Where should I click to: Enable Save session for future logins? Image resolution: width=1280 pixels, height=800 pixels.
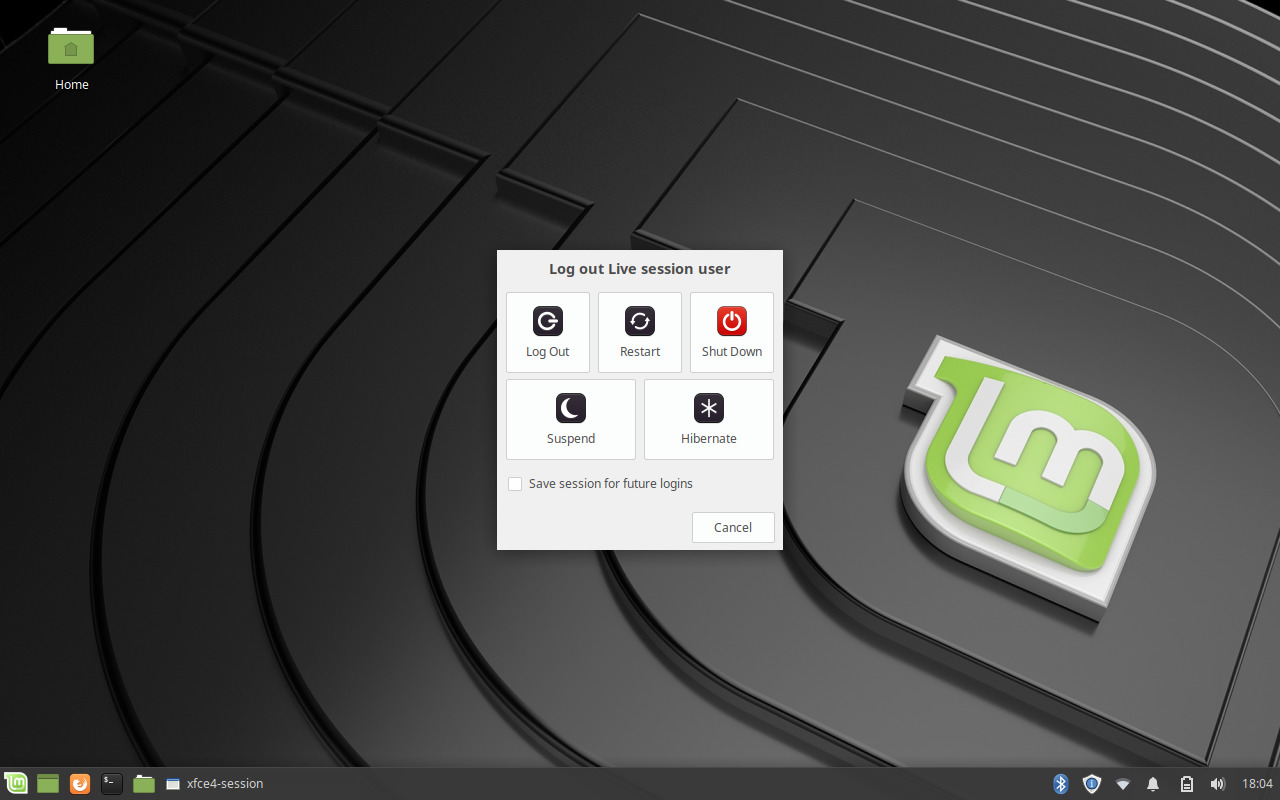(515, 483)
